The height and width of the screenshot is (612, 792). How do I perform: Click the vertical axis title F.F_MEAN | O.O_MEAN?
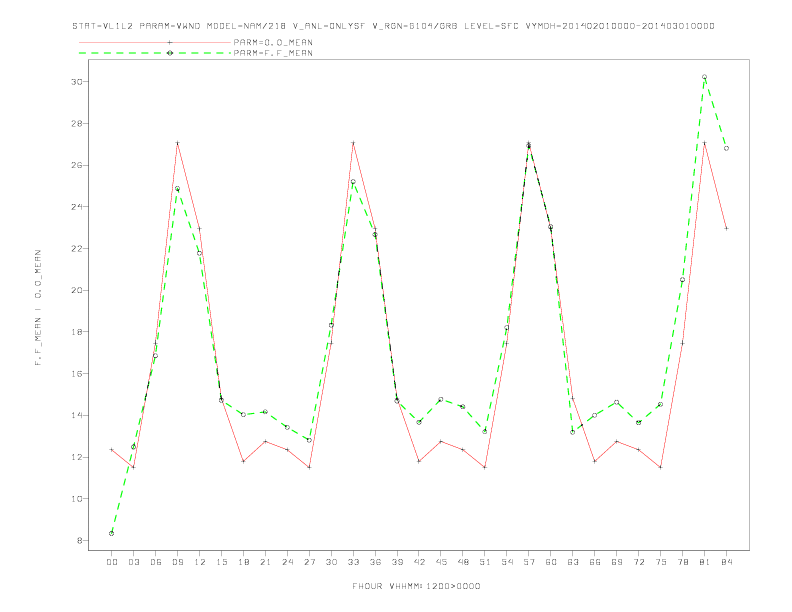(x=38, y=308)
